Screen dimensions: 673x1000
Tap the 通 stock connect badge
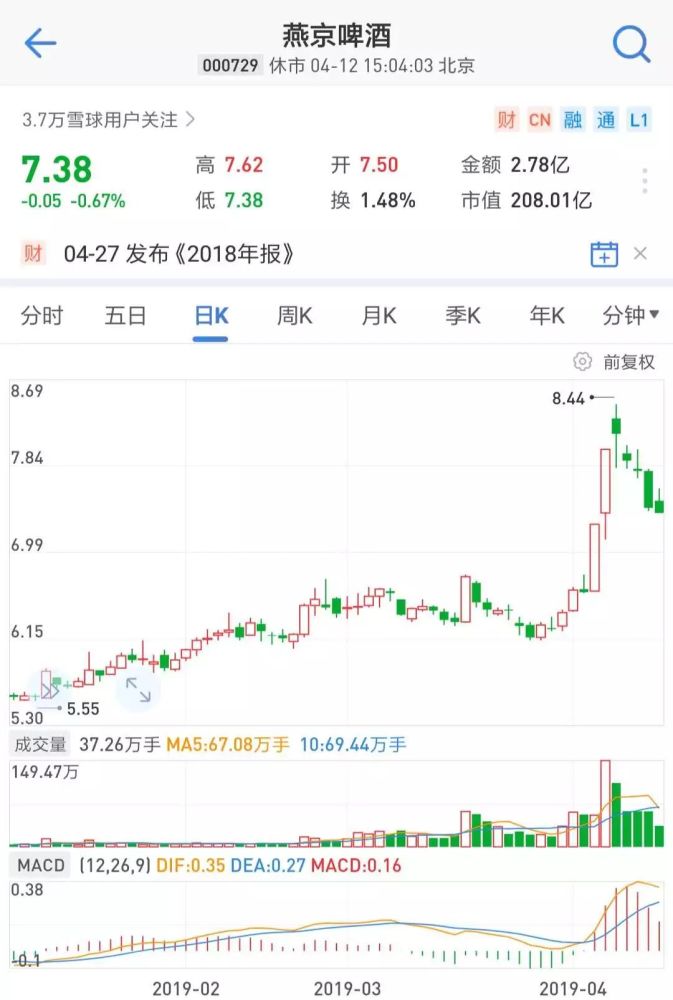tap(605, 119)
